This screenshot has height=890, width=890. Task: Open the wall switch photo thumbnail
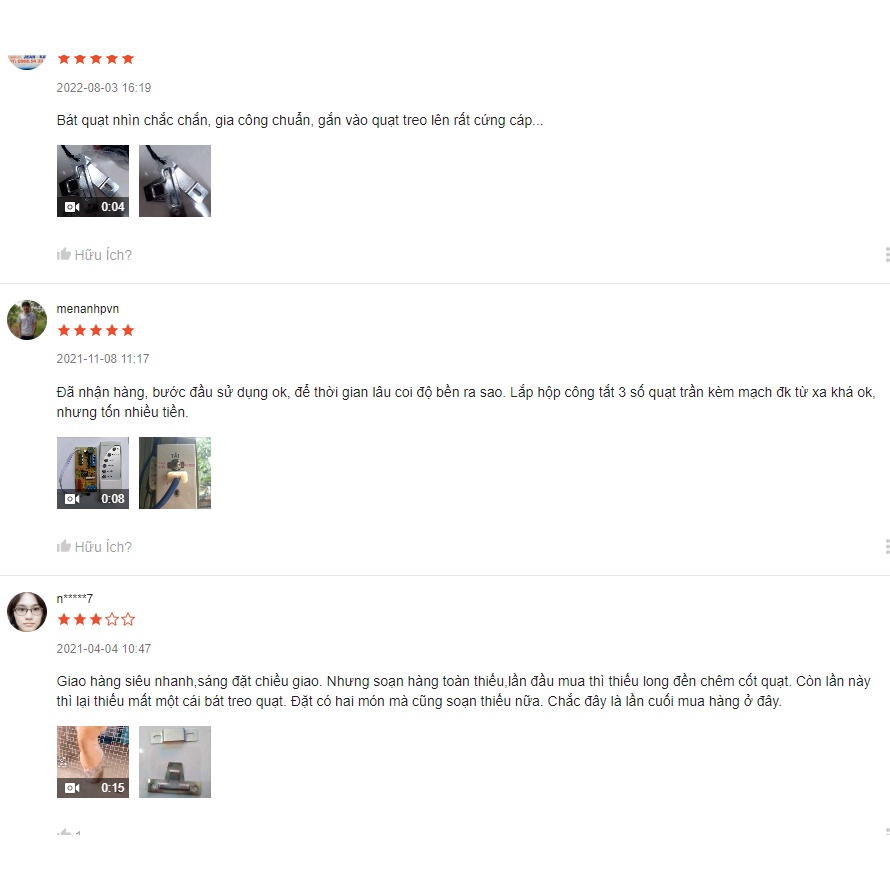pyautogui.click(x=175, y=473)
